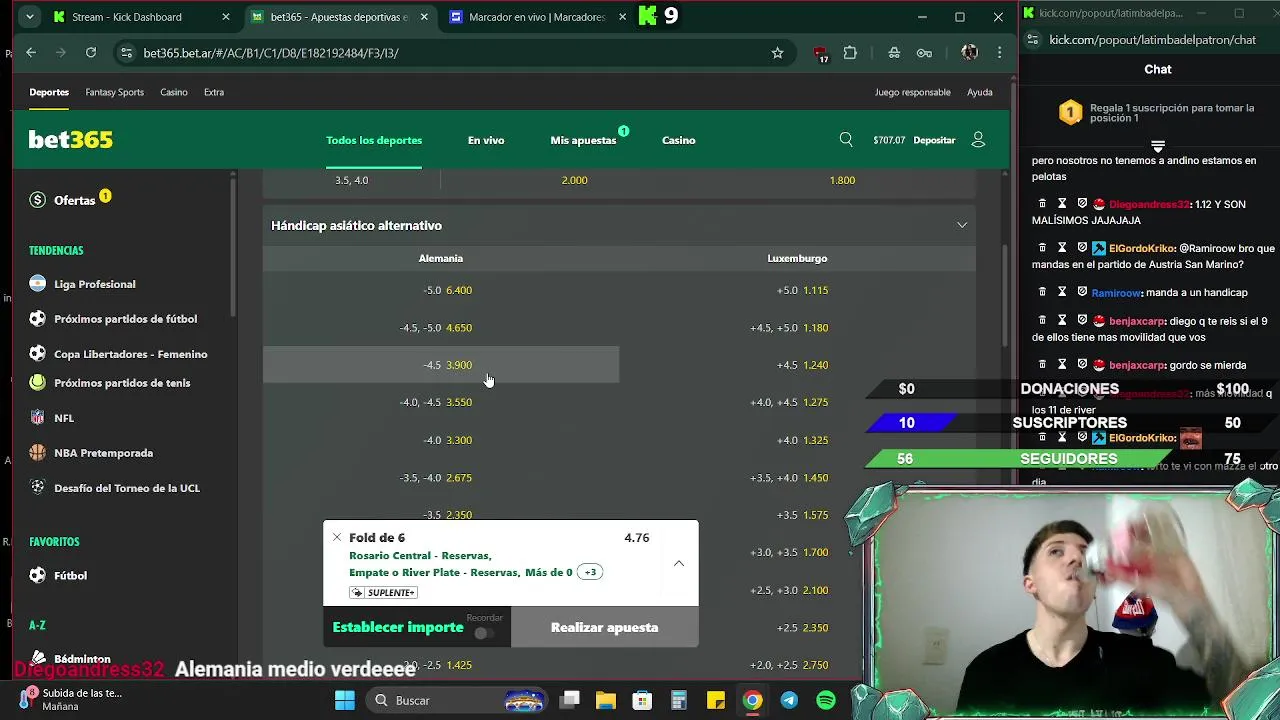This screenshot has width=1280, height=720.
Task: Click the Depositar button
Action: coord(934,140)
